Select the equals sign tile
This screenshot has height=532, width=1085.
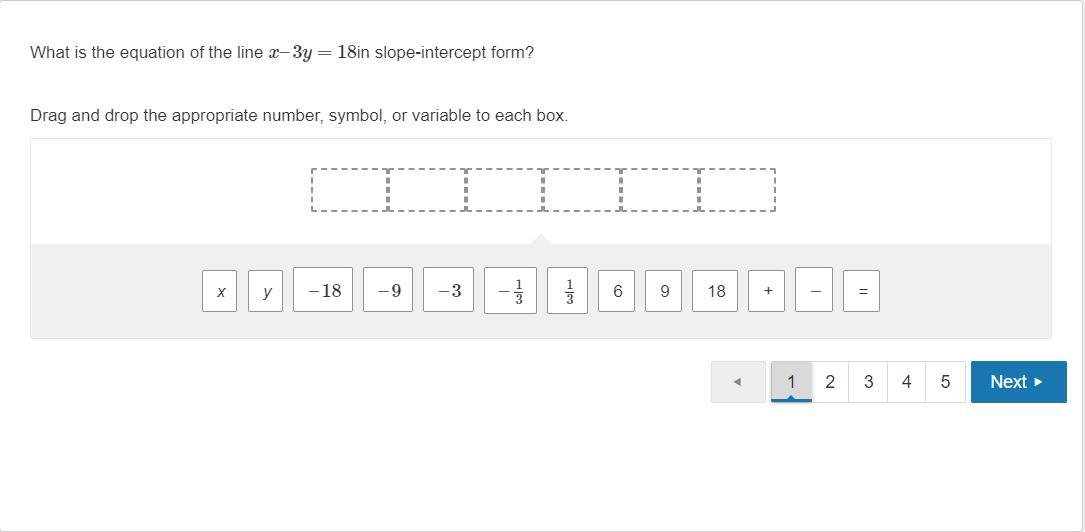(862, 291)
